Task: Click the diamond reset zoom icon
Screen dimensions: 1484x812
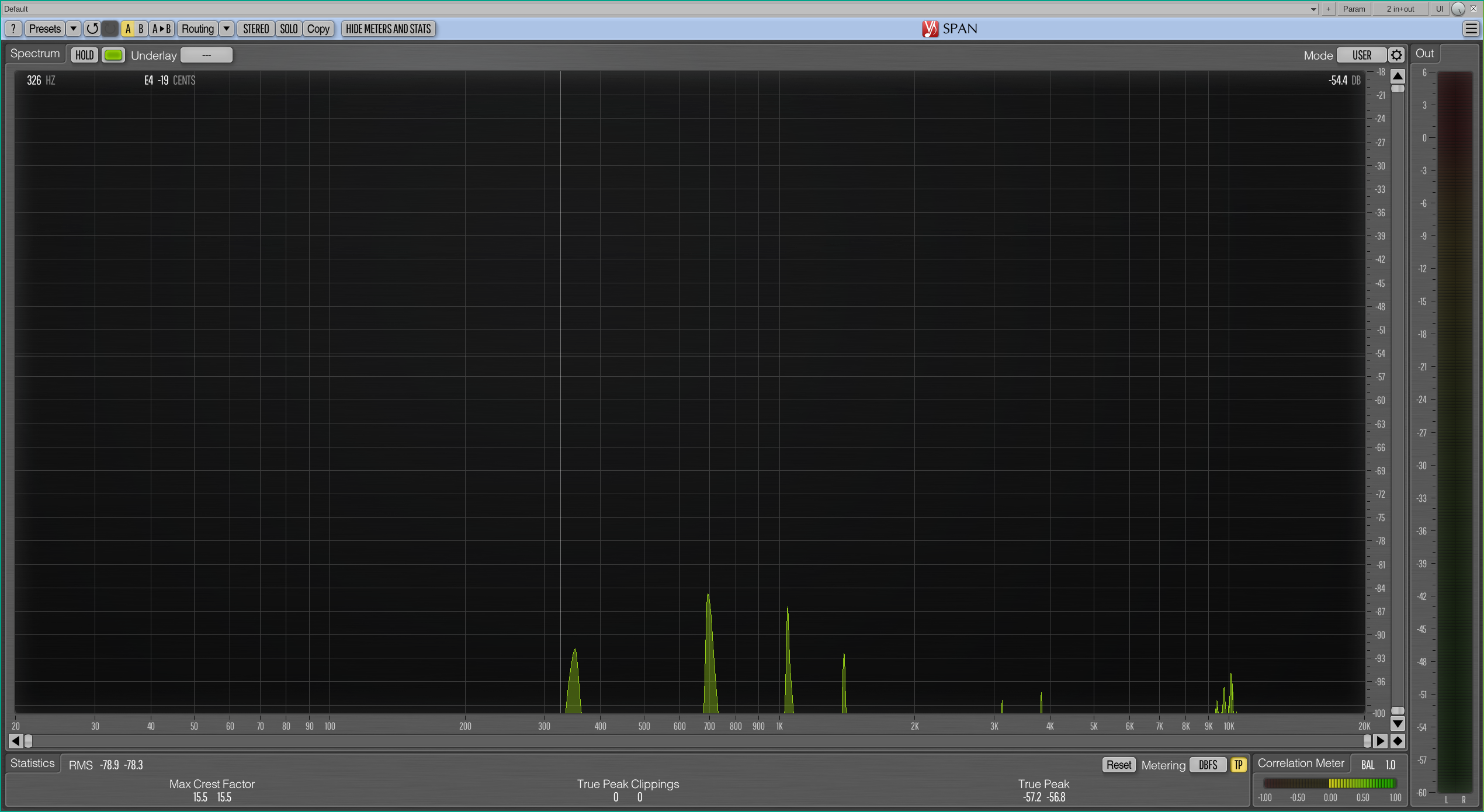Action: 1398,741
